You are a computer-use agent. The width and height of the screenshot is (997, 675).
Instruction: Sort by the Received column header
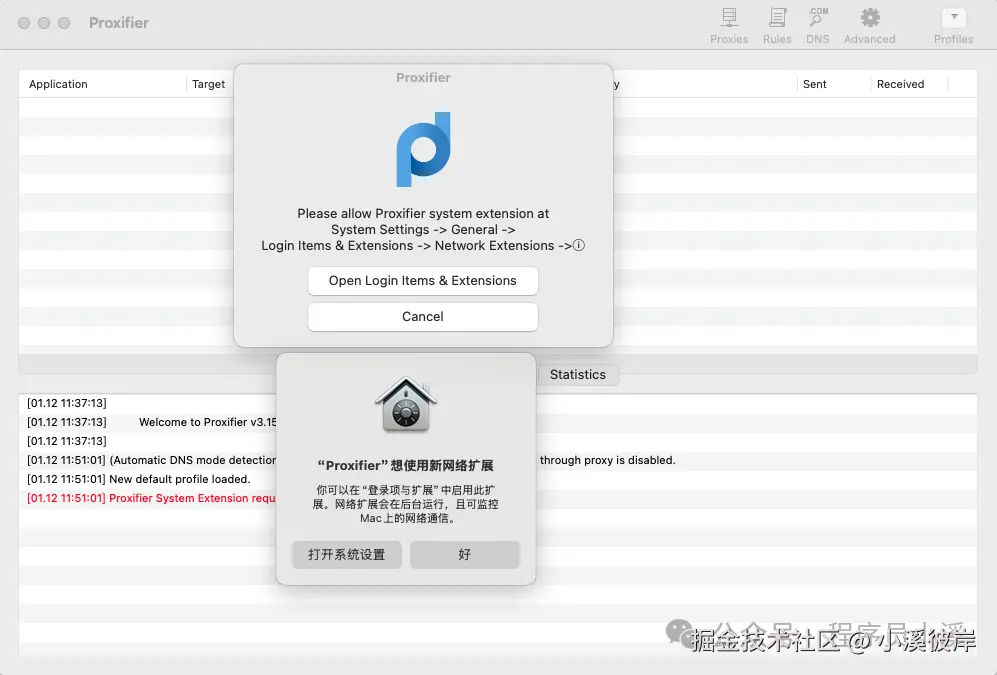point(909,84)
